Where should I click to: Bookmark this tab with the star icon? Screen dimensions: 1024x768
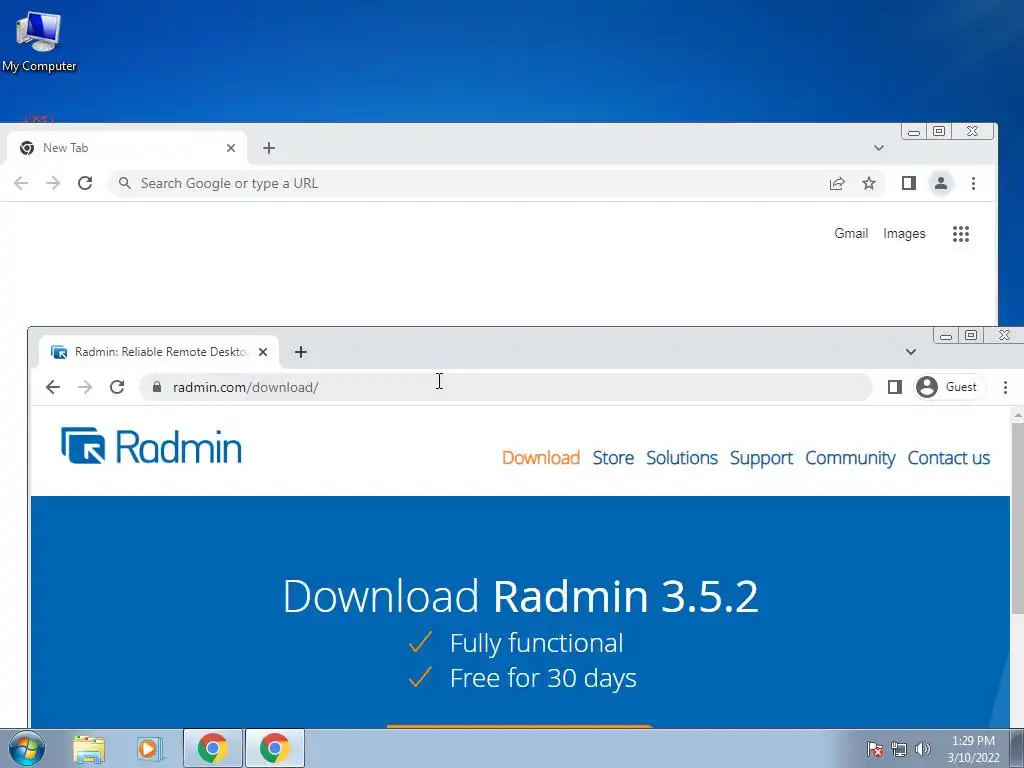click(x=869, y=184)
